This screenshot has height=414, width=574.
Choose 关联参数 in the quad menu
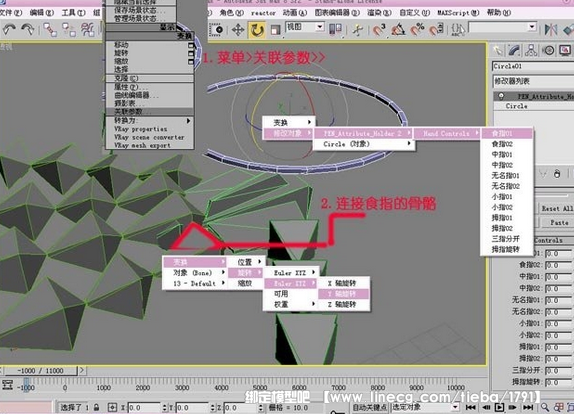coord(149,112)
